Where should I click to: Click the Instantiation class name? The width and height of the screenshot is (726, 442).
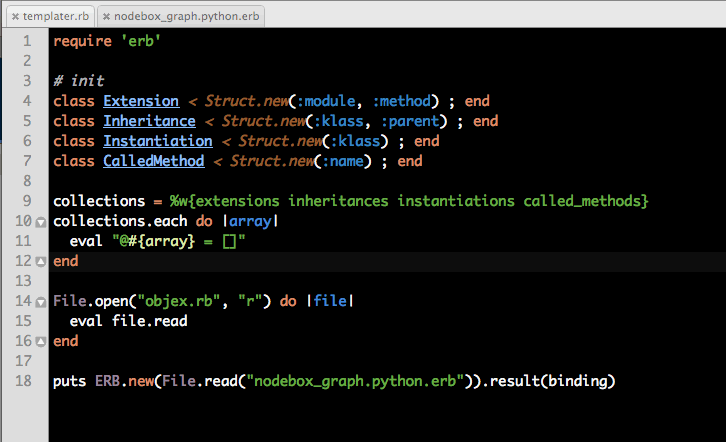point(157,141)
